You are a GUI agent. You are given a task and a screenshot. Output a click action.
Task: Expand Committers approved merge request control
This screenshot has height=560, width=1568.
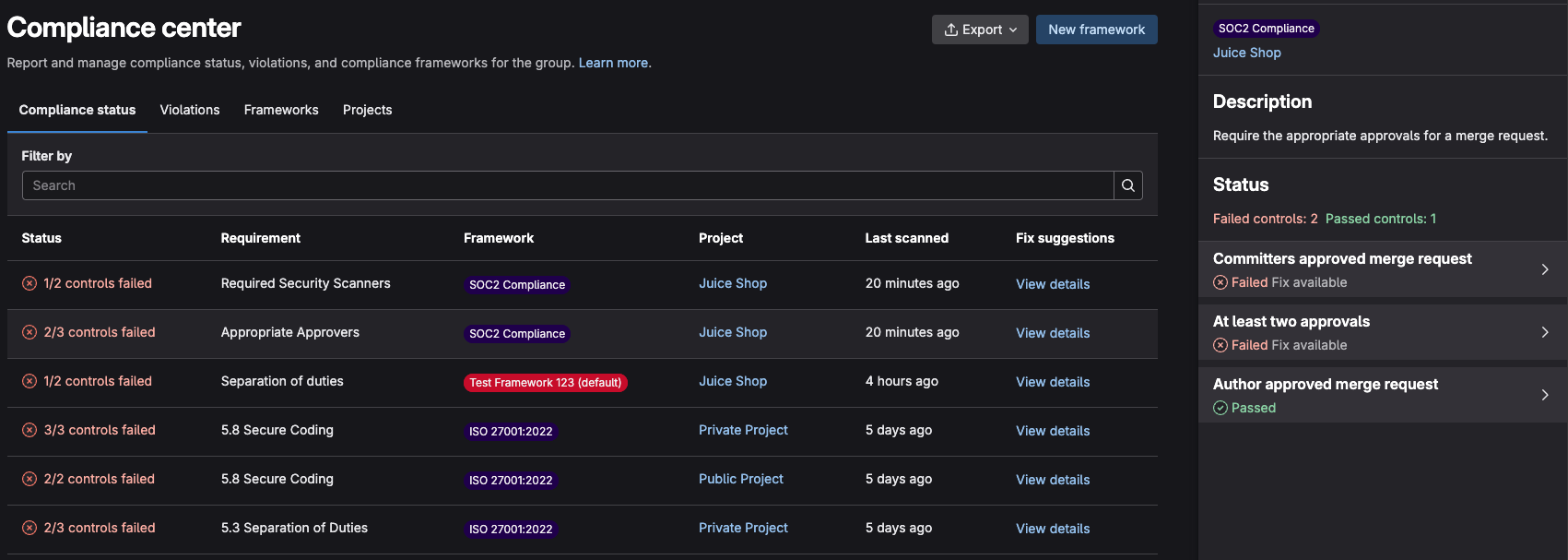coord(1545,269)
